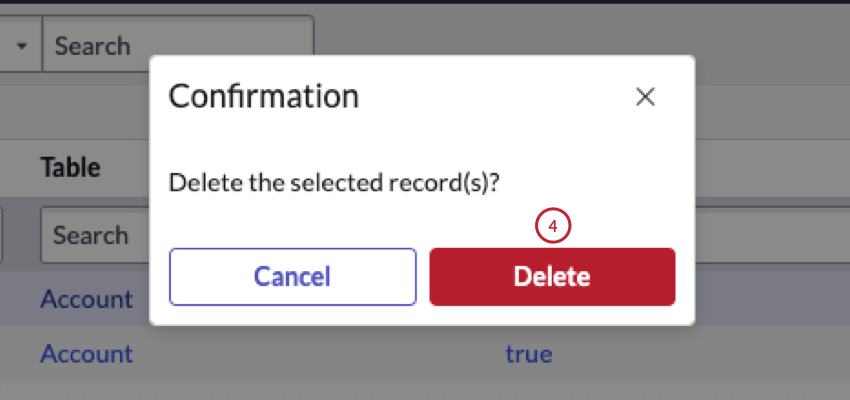Image resolution: width=850 pixels, height=400 pixels.
Task: Sort by the Table column header
Action: [70, 167]
